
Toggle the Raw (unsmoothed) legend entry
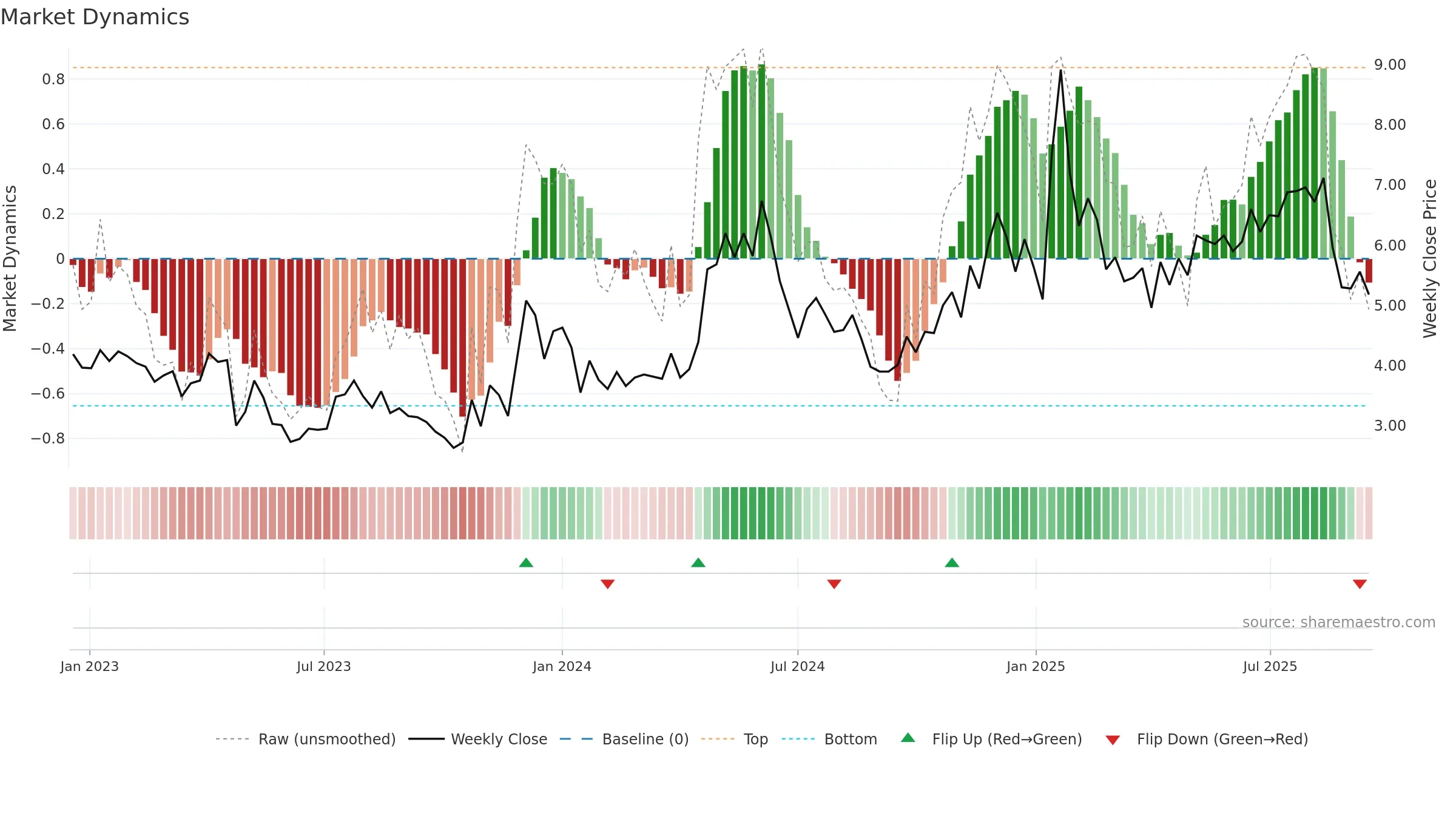pos(306,739)
